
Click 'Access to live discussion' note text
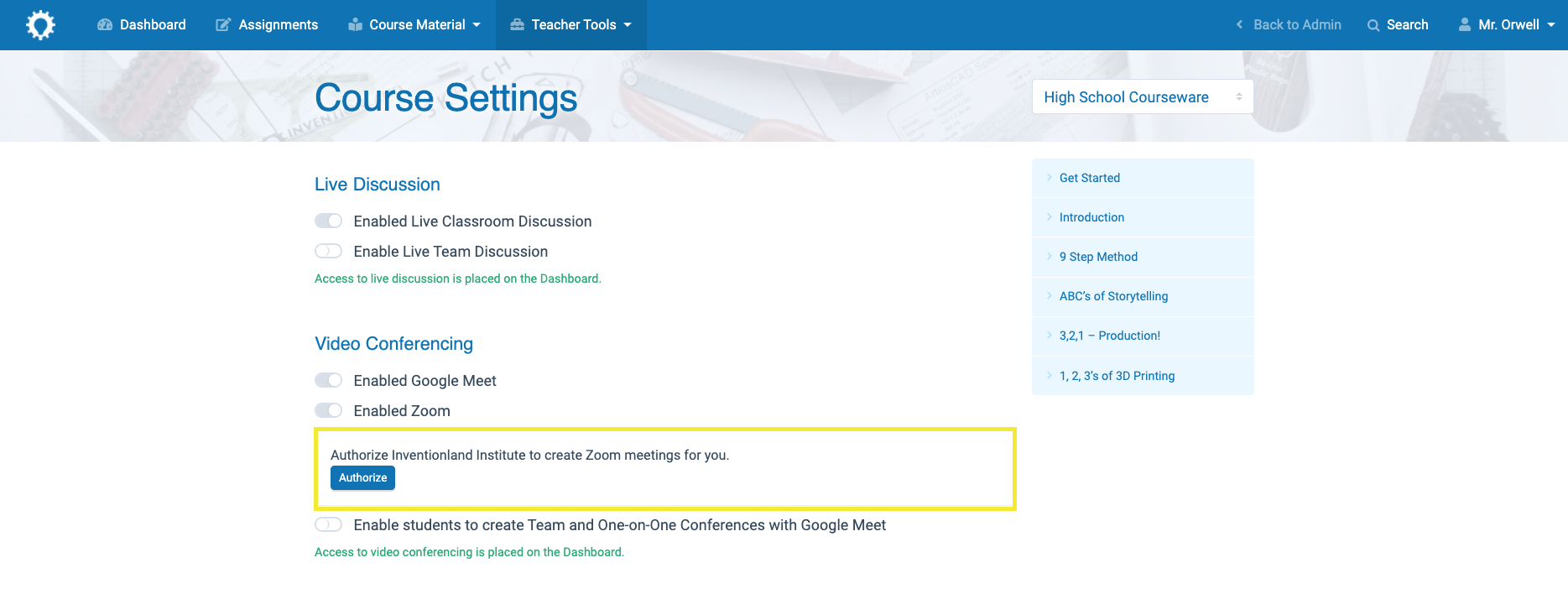click(x=458, y=279)
